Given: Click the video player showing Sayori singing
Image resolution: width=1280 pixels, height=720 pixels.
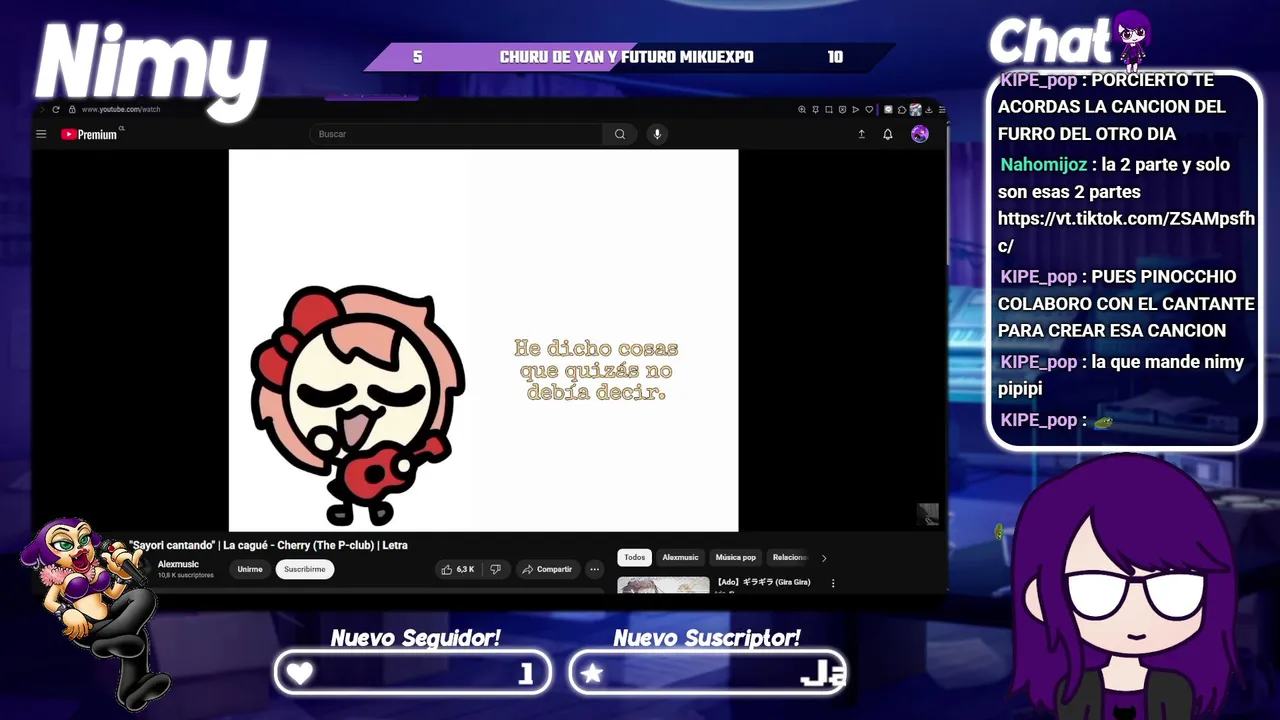Looking at the screenshot, I should (483, 340).
